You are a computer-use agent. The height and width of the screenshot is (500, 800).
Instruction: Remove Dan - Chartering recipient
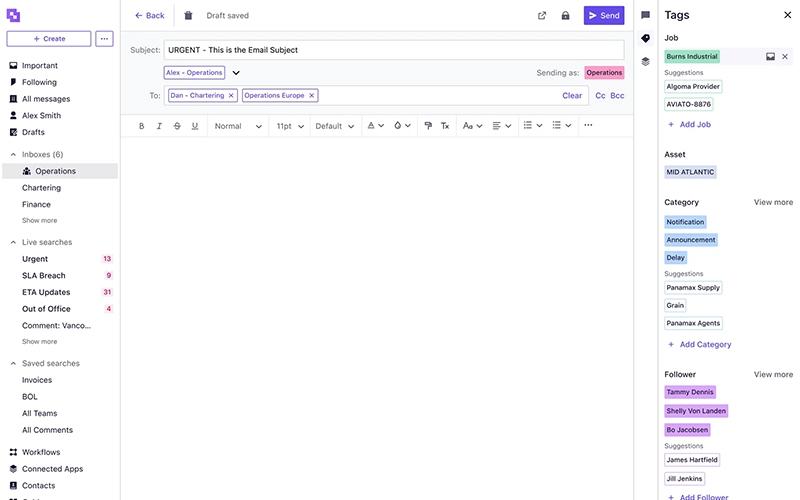click(231, 95)
